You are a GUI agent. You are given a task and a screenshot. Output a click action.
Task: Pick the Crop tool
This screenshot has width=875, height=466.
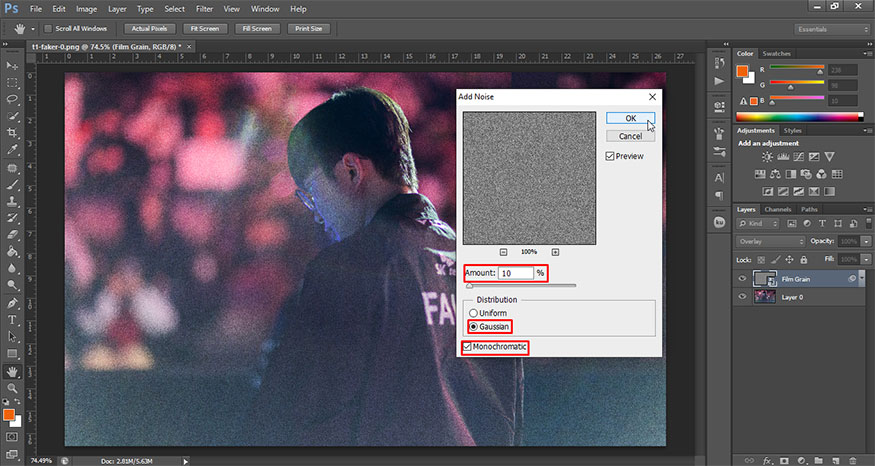[x=12, y=133]
